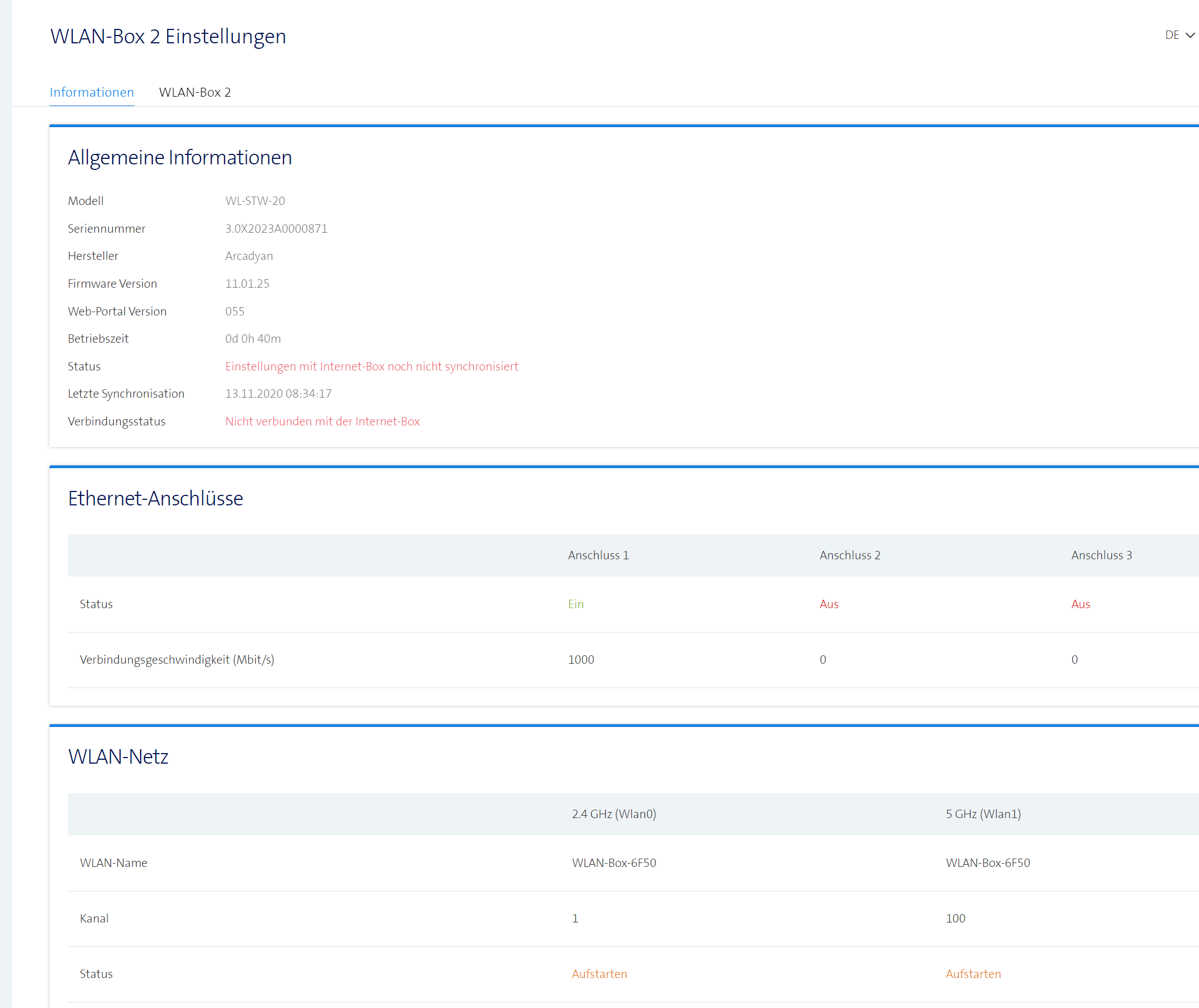This screenshot has width=1199, height=1008.
Task: Click the chevron next to DE
Action: pyautogui.click(x=1190, y=36)
